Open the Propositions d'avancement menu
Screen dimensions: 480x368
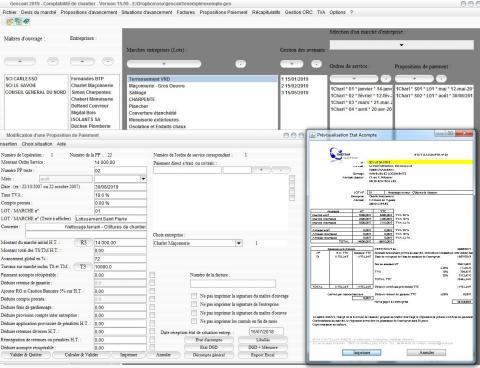click(x=89, y=12)
